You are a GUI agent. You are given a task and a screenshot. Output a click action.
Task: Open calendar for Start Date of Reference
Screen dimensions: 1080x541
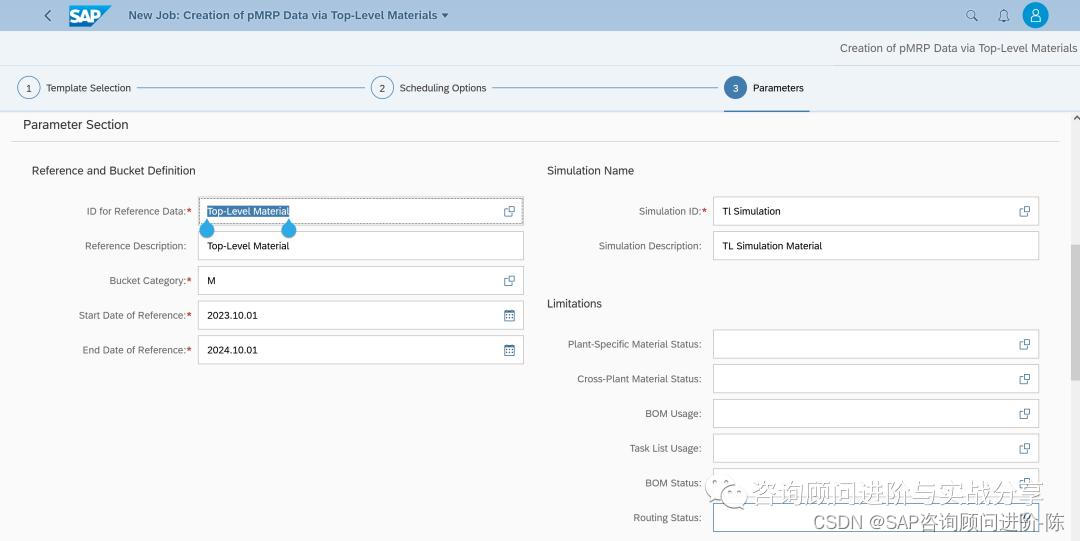click(x=509, y=315)
